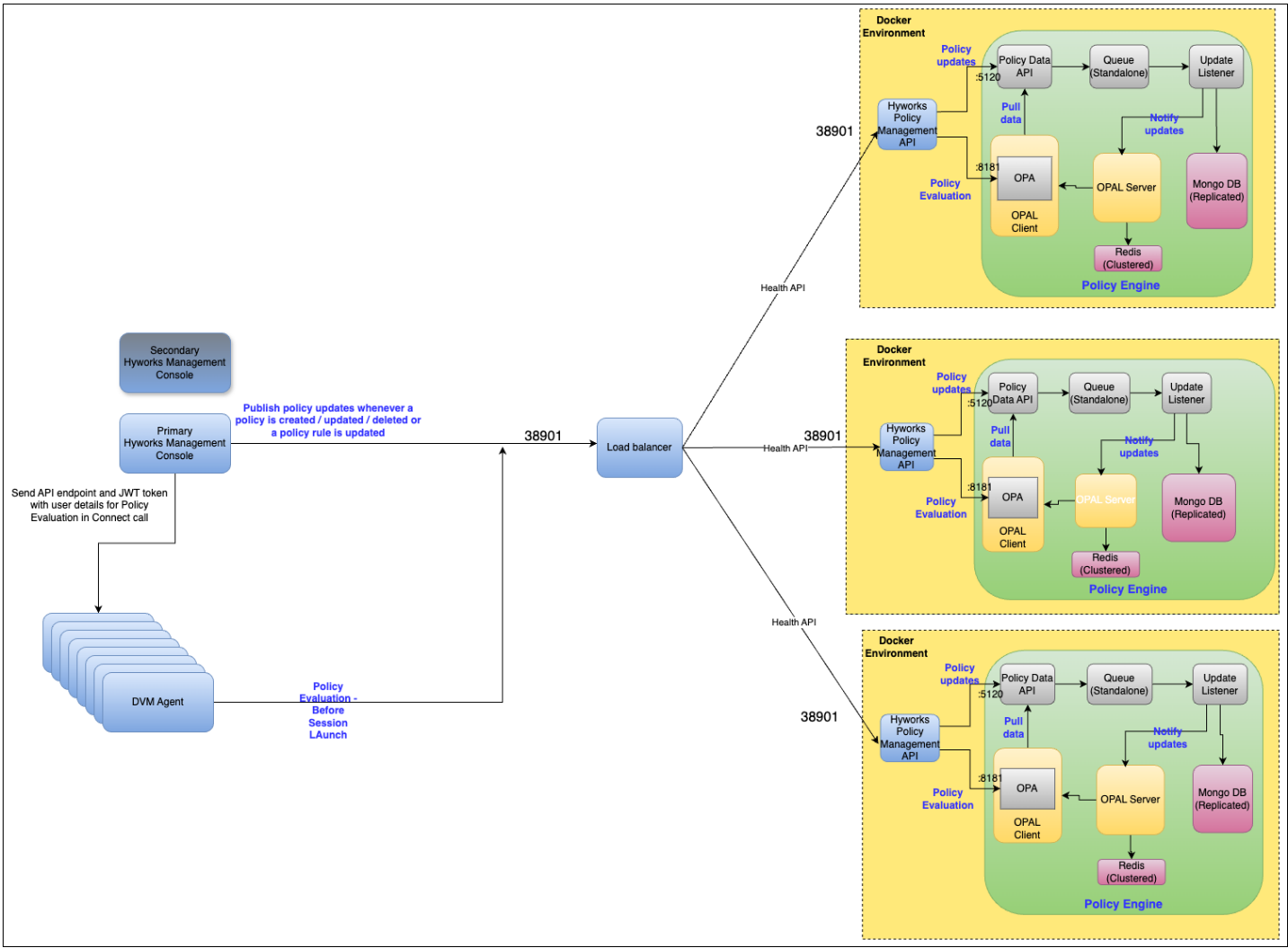Select Mongo DB (Replicated) in bottom environment
1288x948 pixels.
[1221, 799]
